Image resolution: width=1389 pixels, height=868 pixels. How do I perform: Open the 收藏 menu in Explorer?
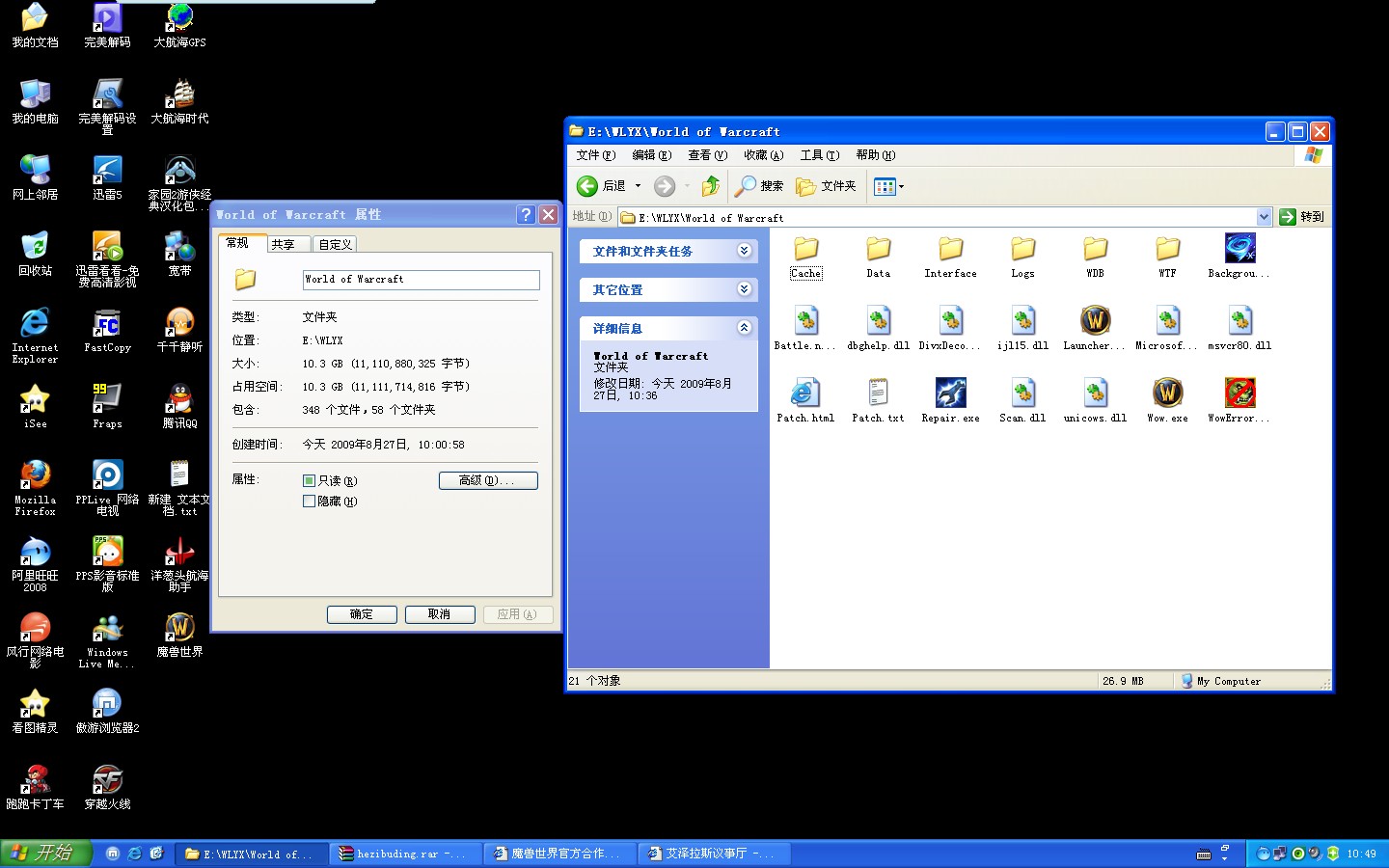pos(763,155)
